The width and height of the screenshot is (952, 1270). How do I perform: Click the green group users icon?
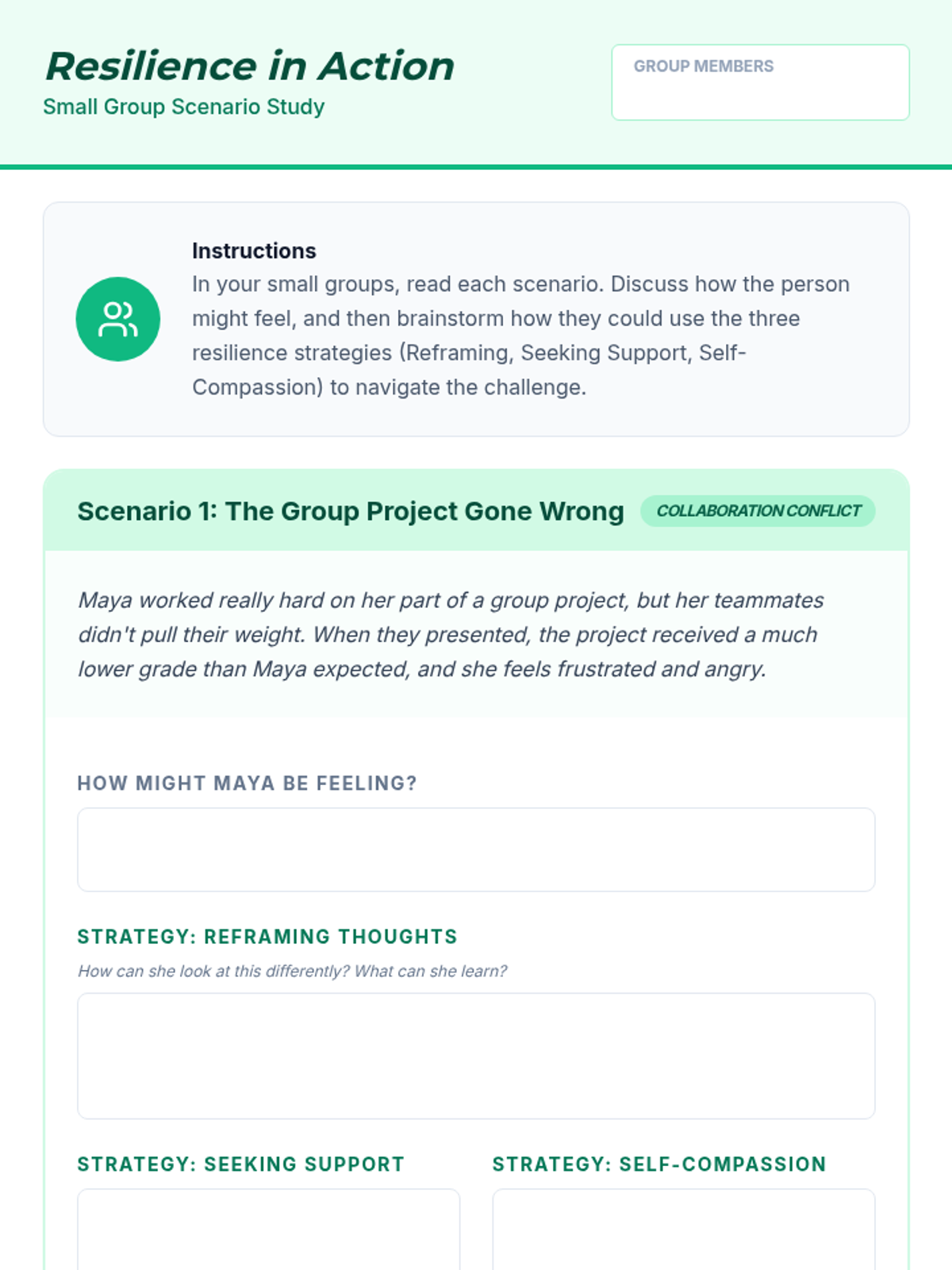pos(117,319)
